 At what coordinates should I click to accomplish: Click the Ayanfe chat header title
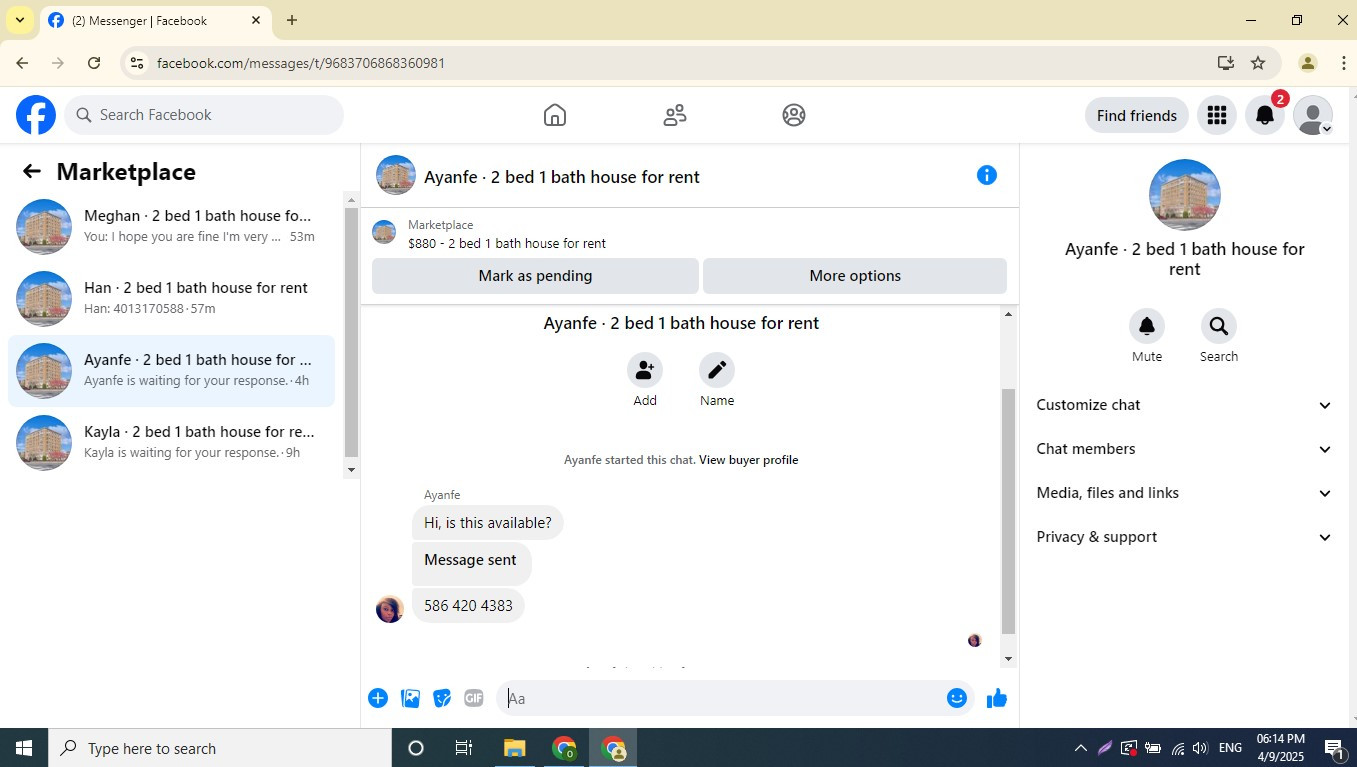tap(562, 177)
